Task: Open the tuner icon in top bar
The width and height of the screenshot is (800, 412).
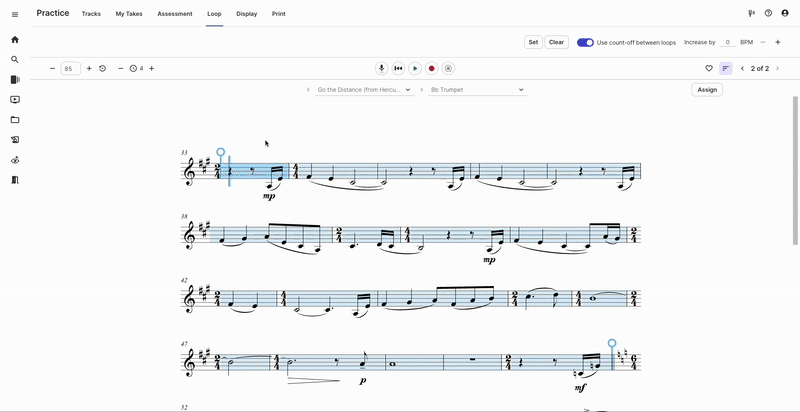Action: 752,13
